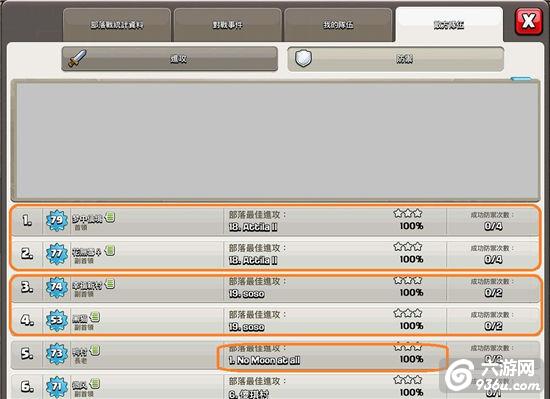
Task: Click "0/2" defense count in rank 4 row
Action: (493, 326)
